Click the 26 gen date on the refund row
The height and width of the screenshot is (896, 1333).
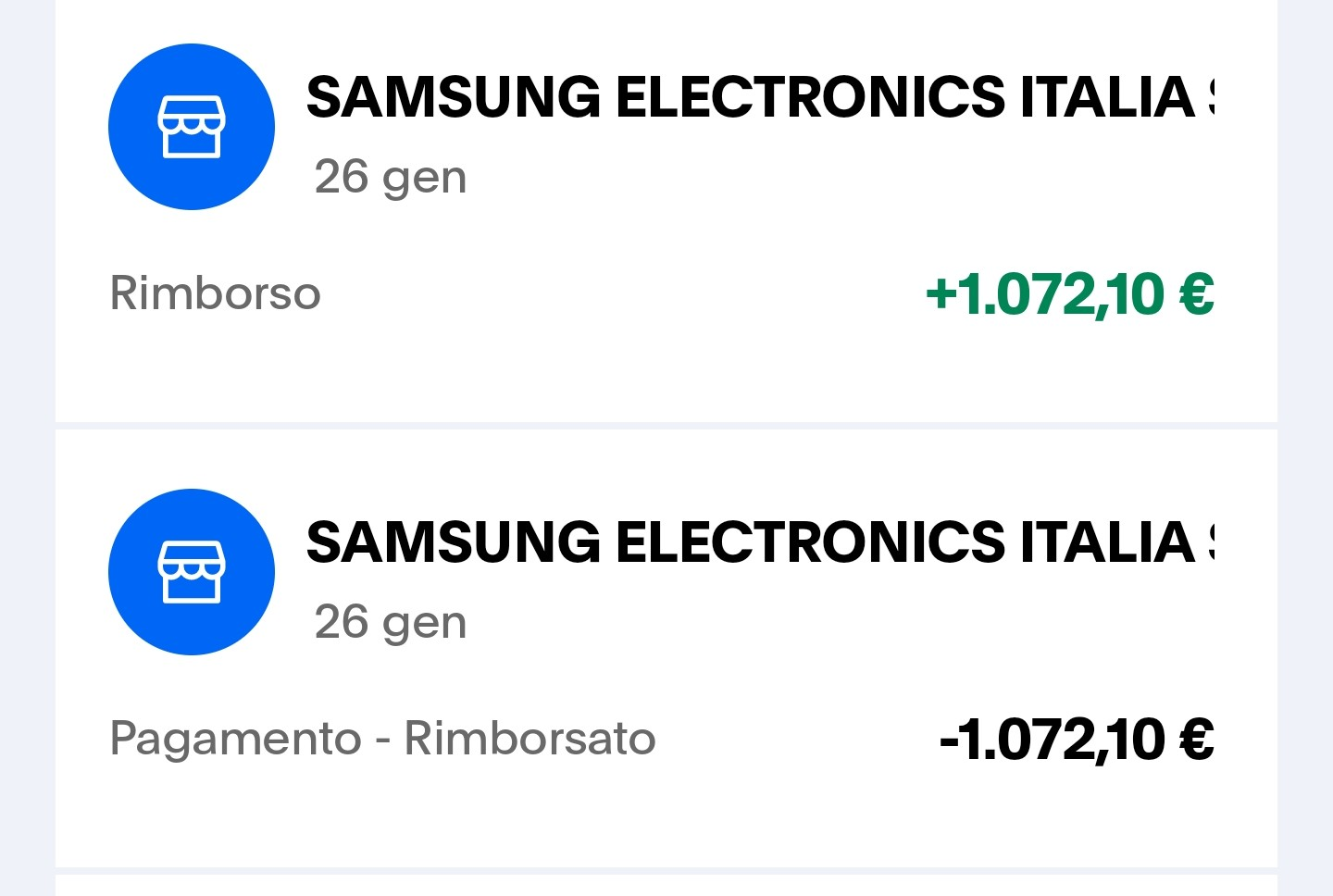389,177
